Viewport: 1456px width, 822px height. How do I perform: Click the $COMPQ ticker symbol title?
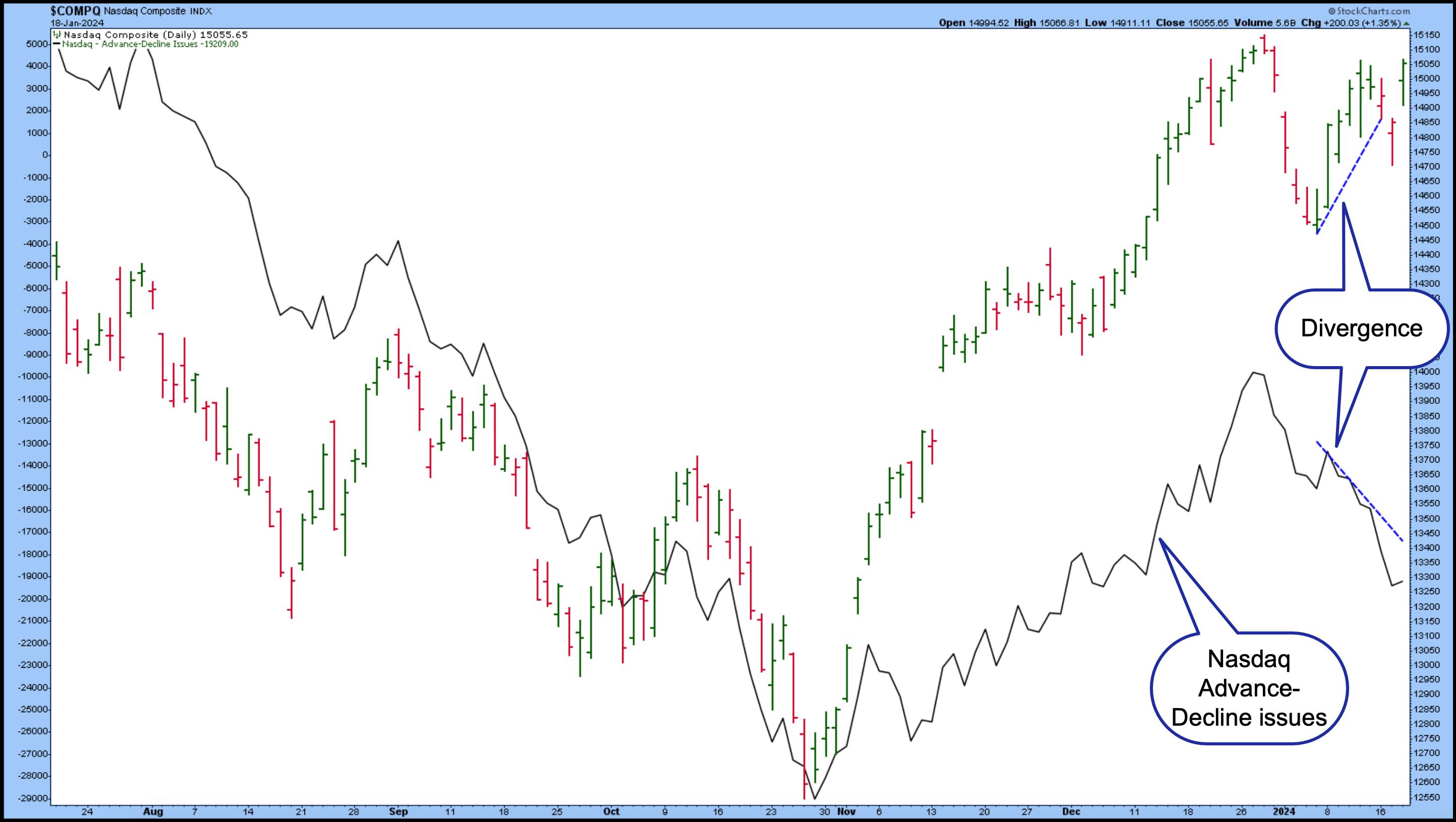pos(75,11)
